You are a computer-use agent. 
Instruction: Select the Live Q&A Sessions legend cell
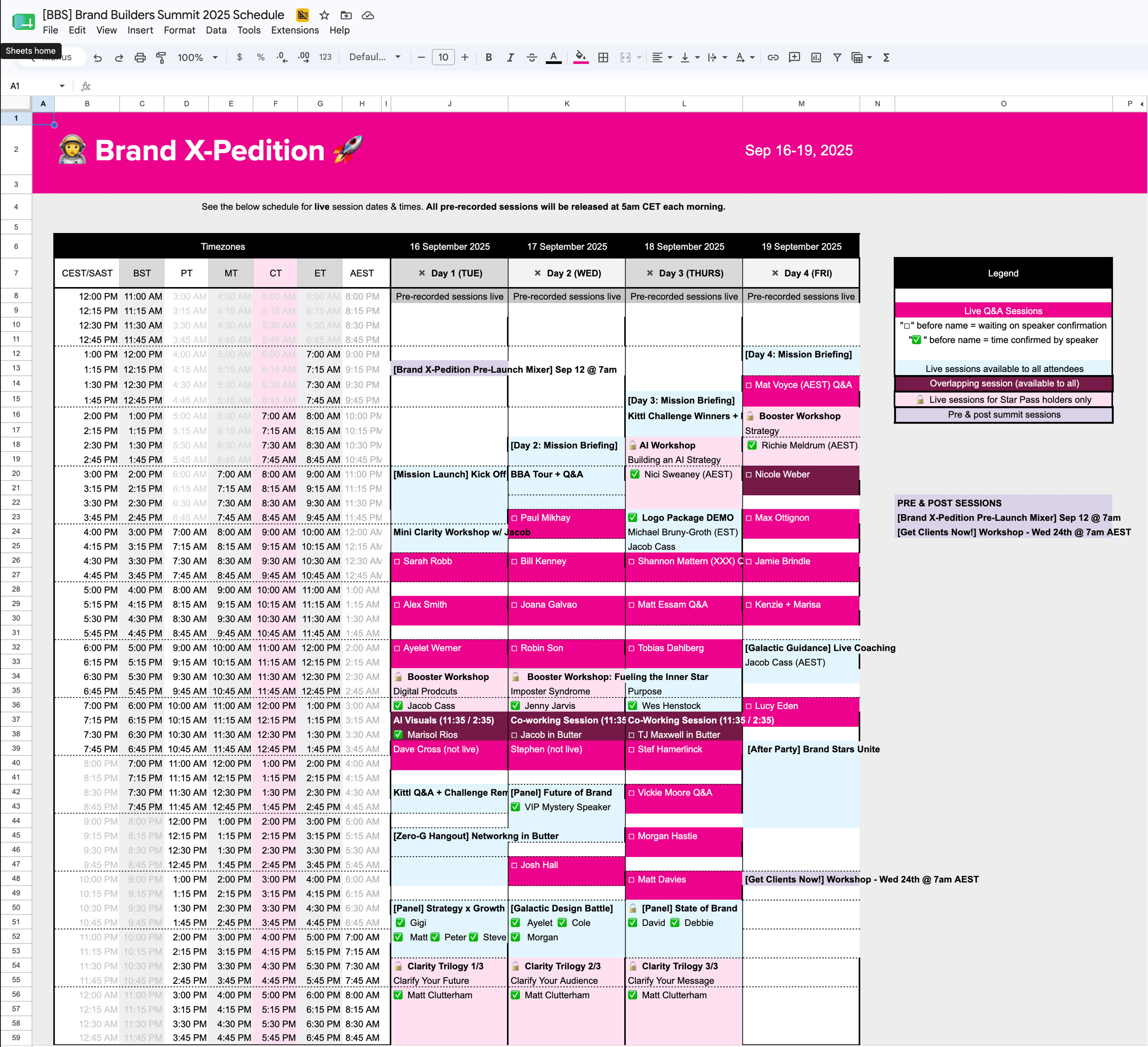click(1003, 311)
